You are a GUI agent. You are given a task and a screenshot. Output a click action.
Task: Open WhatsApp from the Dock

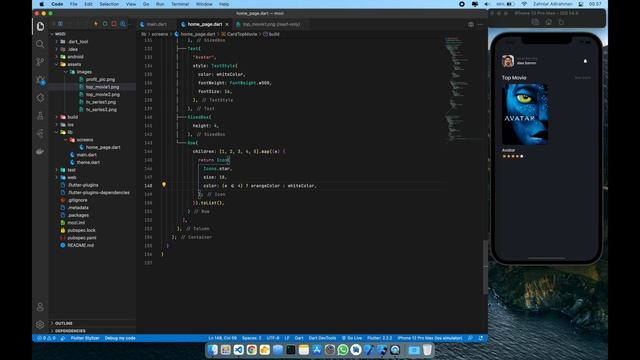[343, 350]
